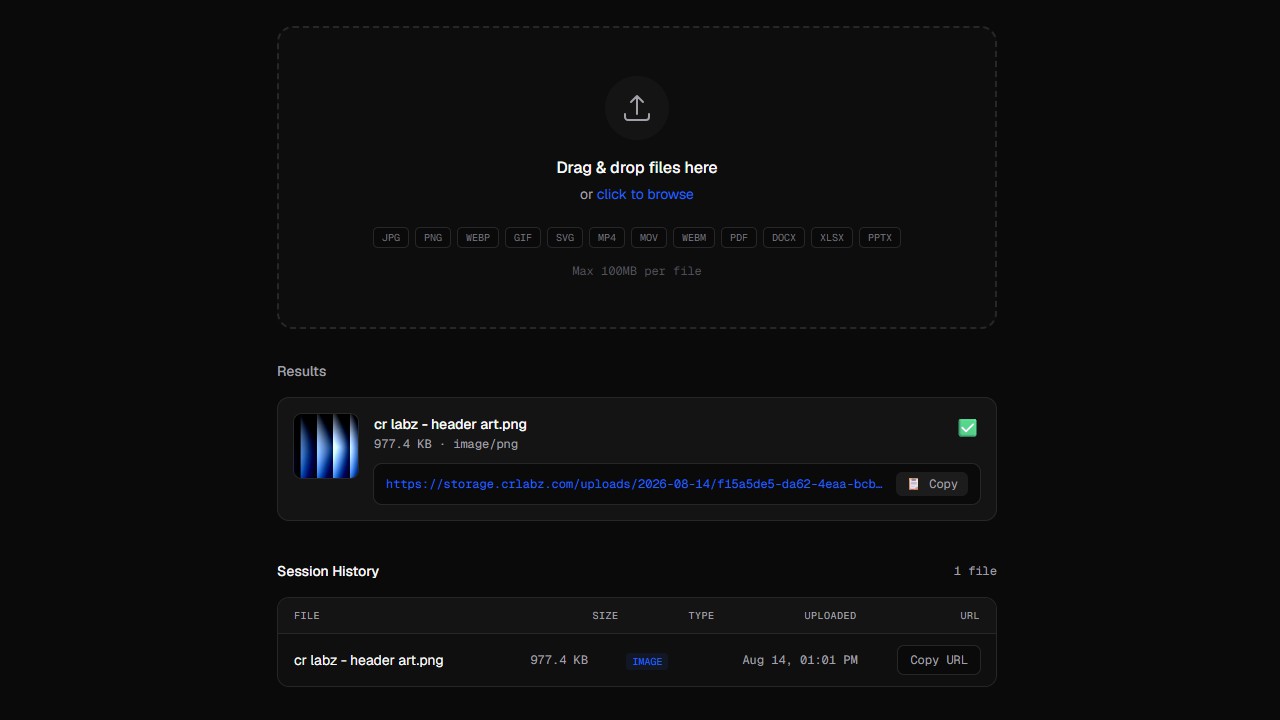Click Copy URL in Session History
Screen dimensions: 1280x720
[x=939, y=660]
